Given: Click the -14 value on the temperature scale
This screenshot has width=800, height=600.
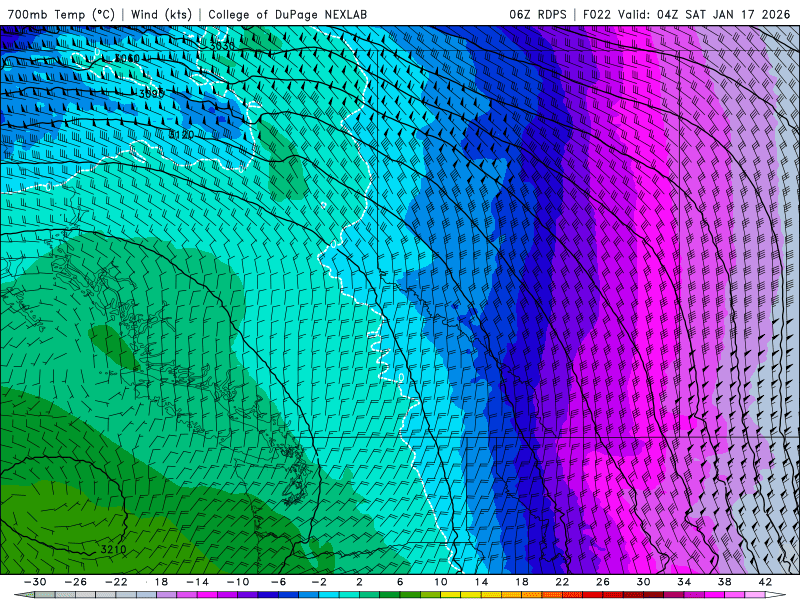Looking at the screenshot, I should coord(197,582).
